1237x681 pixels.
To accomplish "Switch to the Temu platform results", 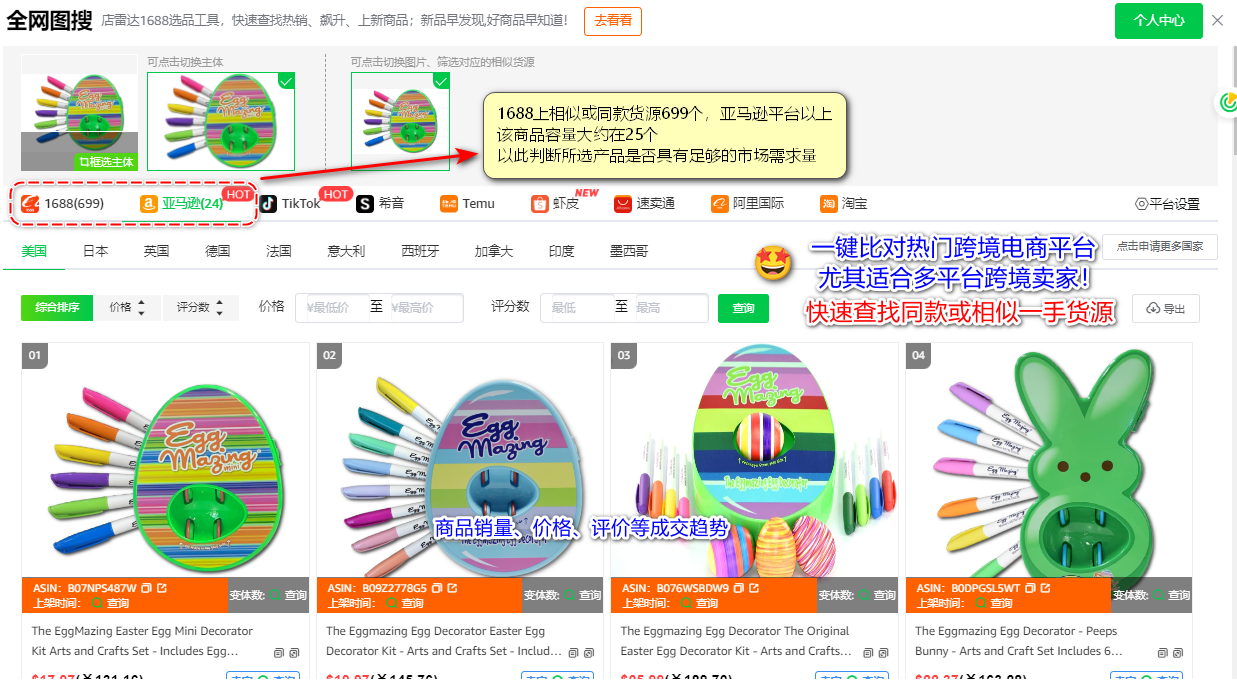I will [x=466, y=203].
